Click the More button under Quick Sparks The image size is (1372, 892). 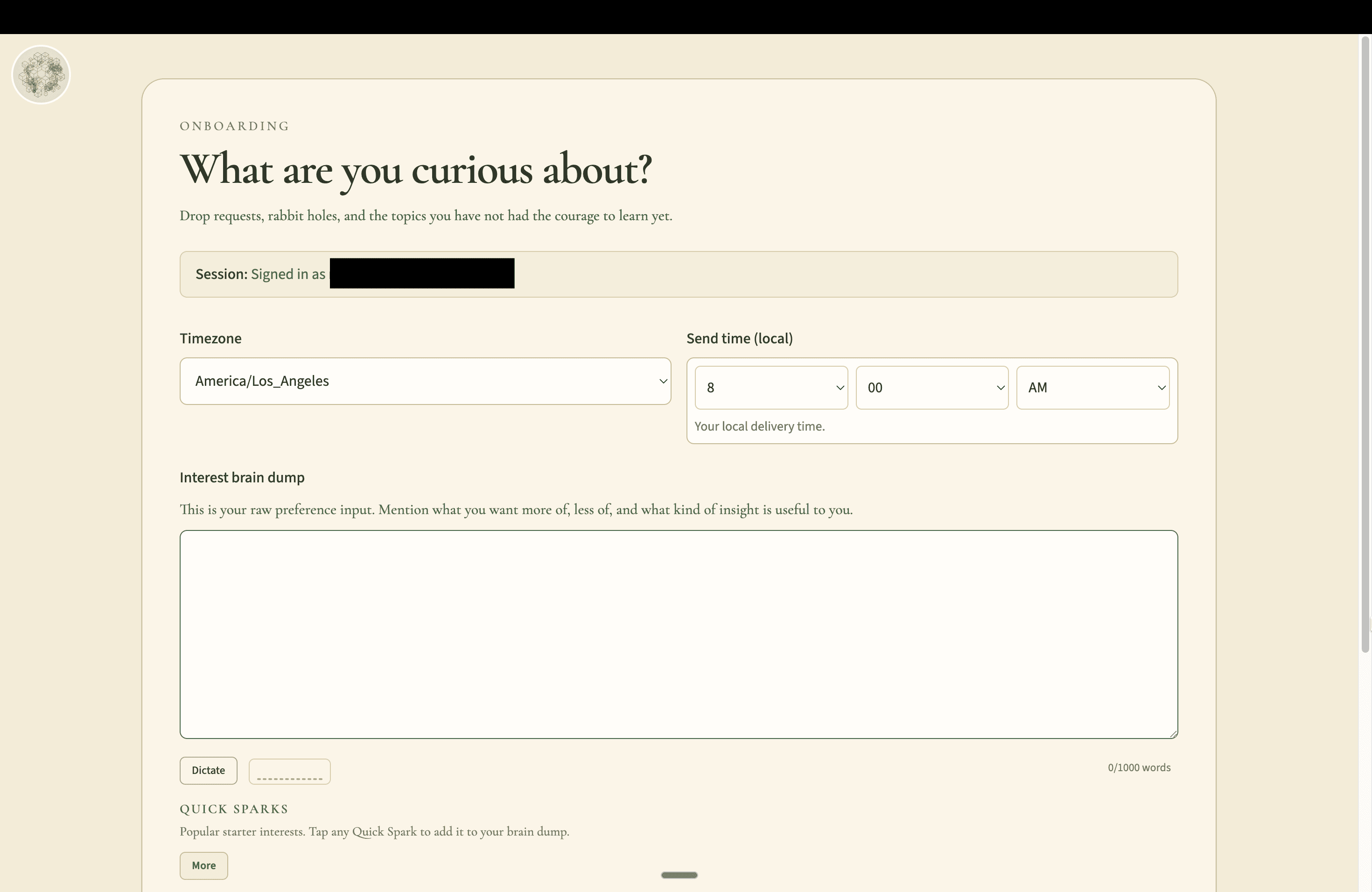point(203,865)
